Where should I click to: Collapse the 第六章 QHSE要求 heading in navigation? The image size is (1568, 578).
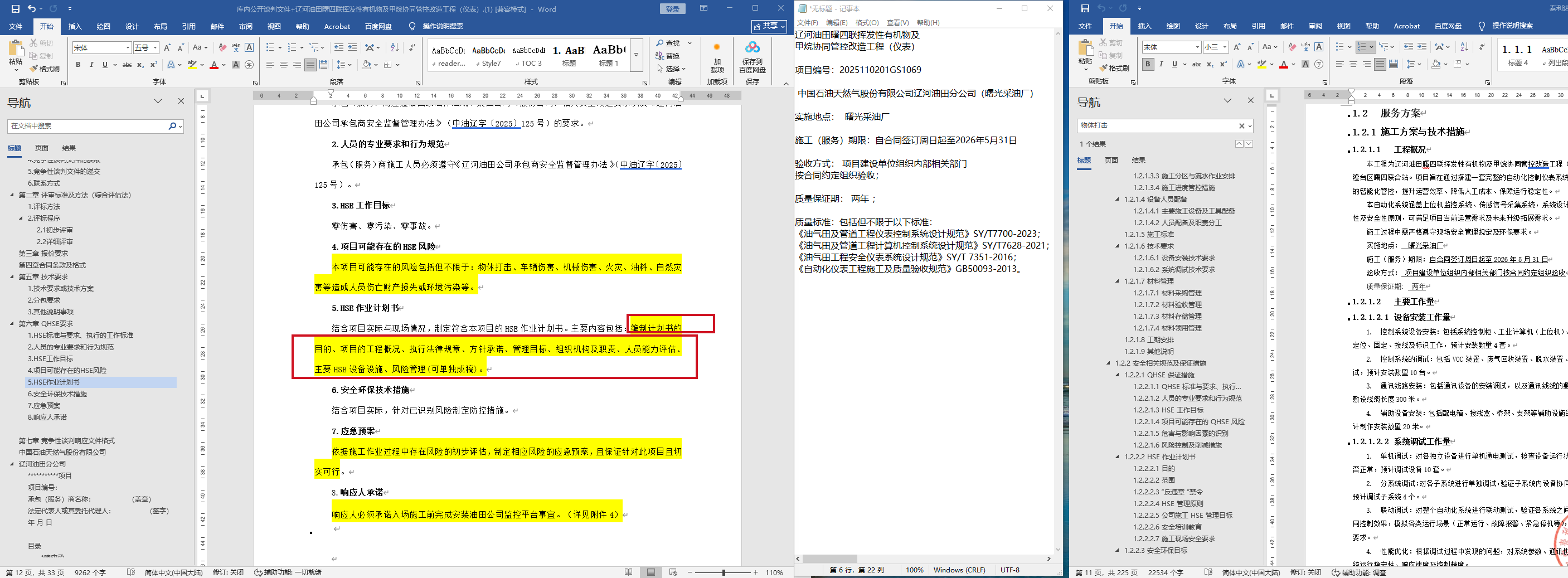pyautogui.click(x=12, y=324)
